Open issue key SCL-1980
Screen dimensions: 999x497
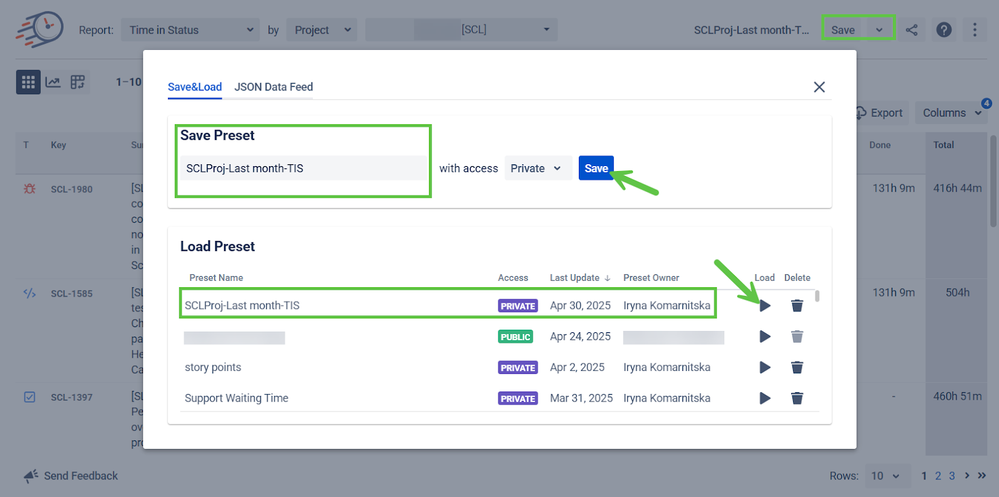(71, 190)
